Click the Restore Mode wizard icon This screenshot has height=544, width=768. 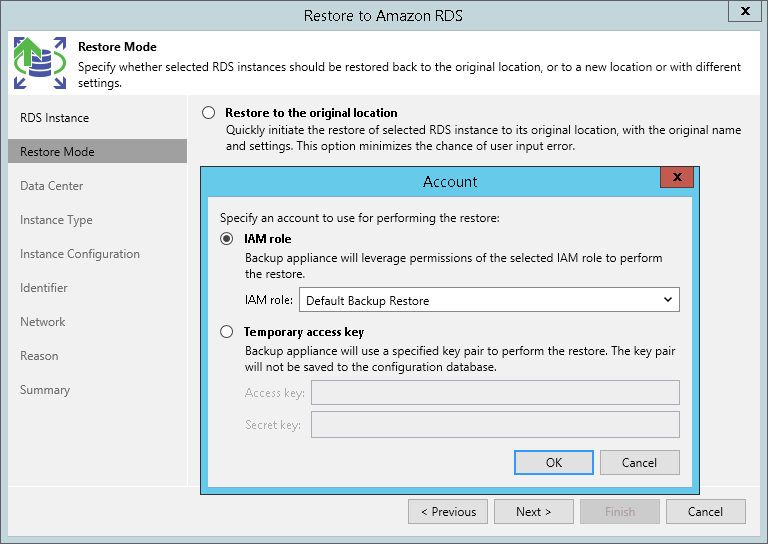click(x=40, y=63)
